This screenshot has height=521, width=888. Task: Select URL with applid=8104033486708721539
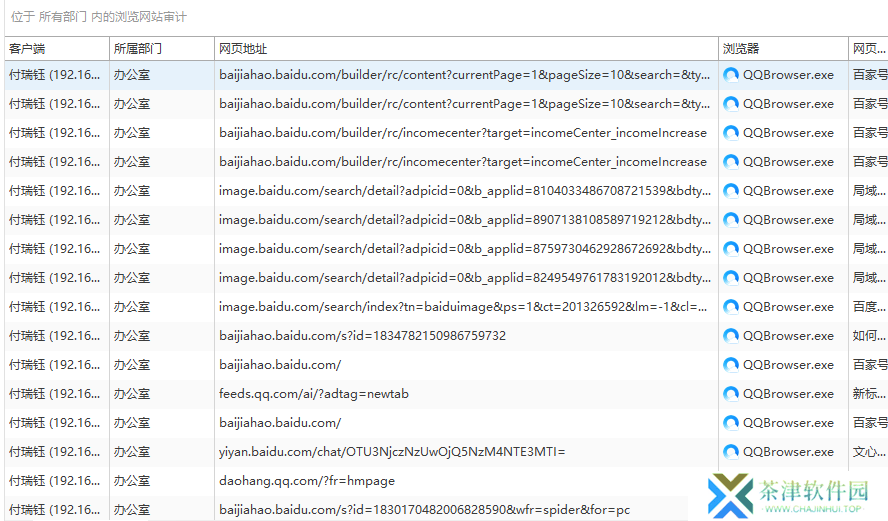point(465,191)
